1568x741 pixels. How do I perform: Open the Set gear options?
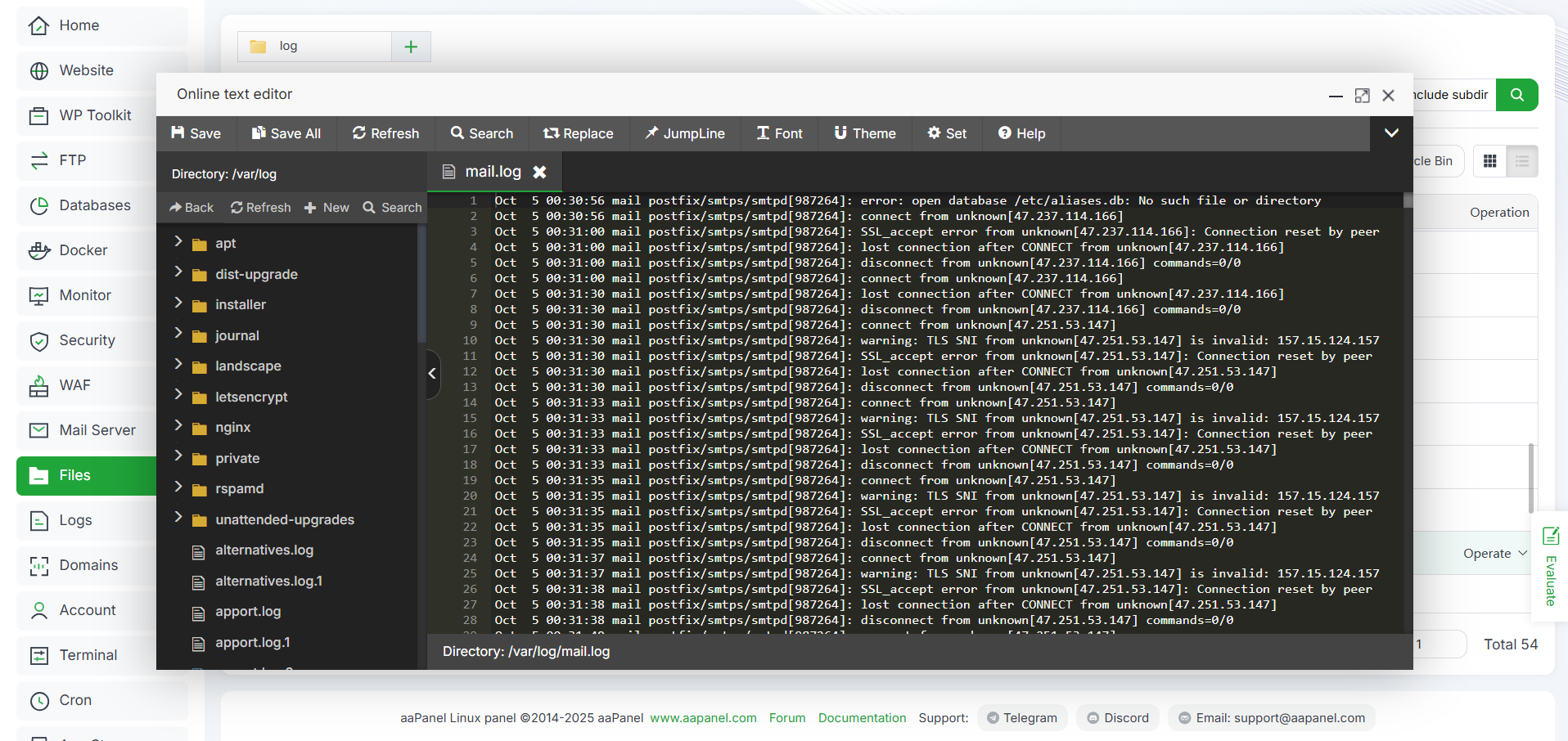coord(947,133)
